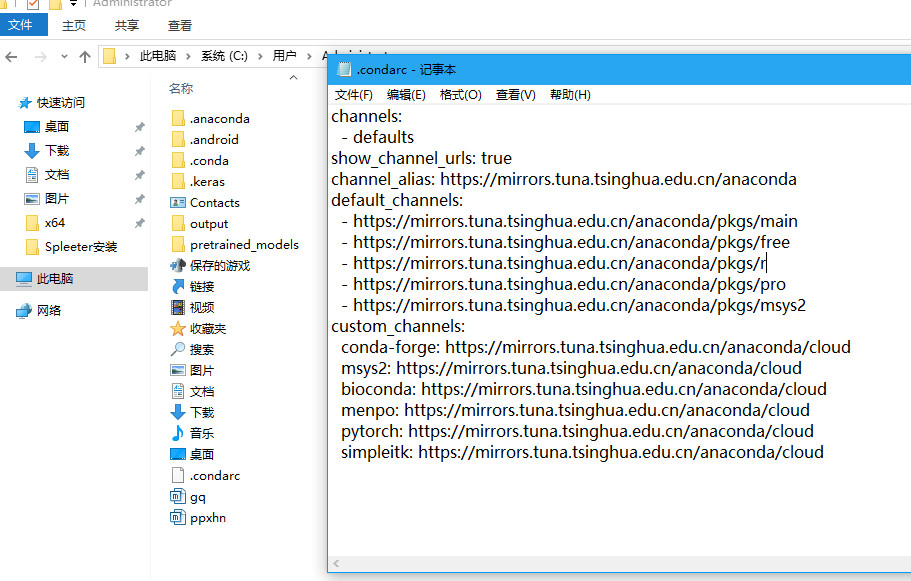Select the 网络 icon in sidebar
911x581 pixels.
pos(44,309)
